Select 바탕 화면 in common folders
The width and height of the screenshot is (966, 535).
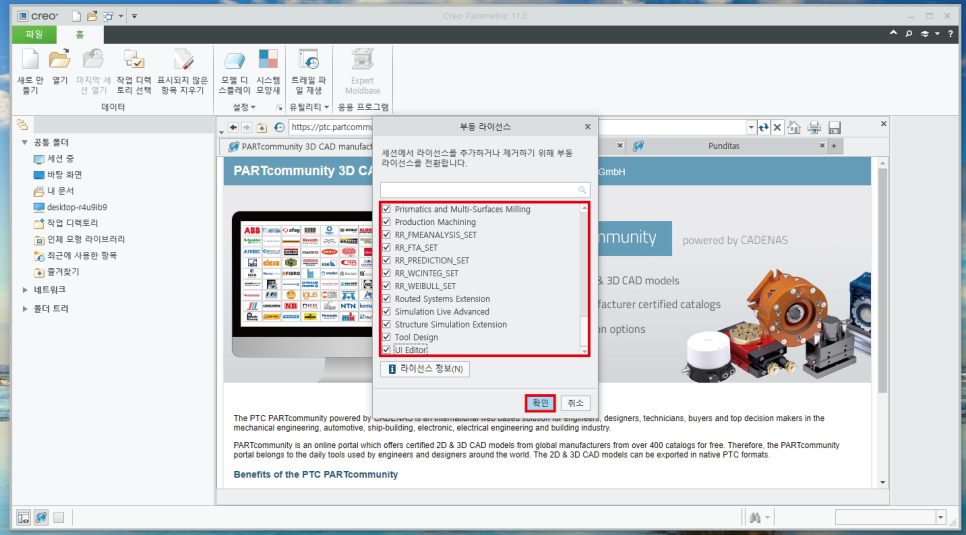click(x=58, y=175)
